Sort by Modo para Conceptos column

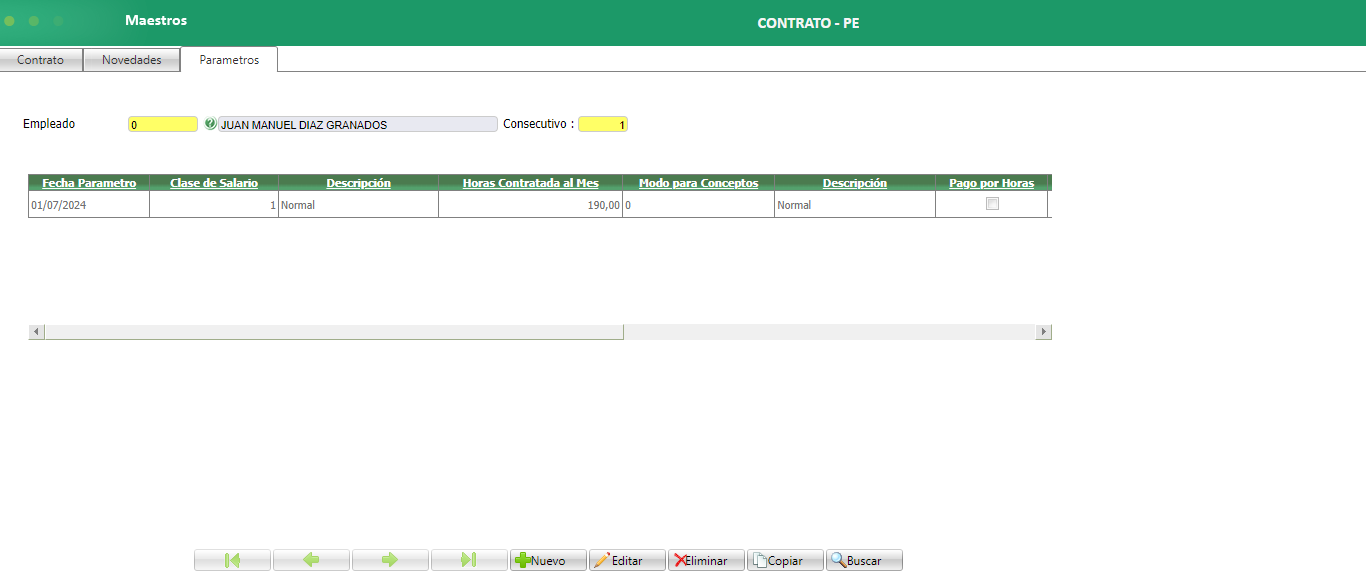pyautogui.click(x=699, y=183)
